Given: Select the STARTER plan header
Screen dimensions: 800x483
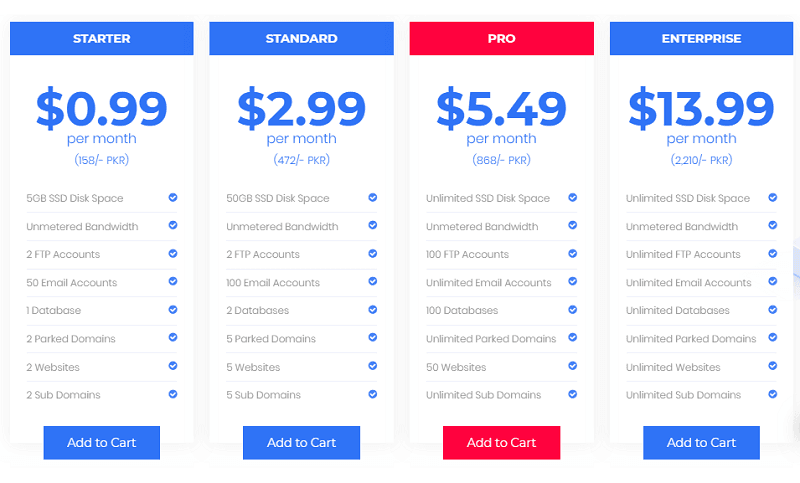Looking at the screenshot, I should coord(101,39).
